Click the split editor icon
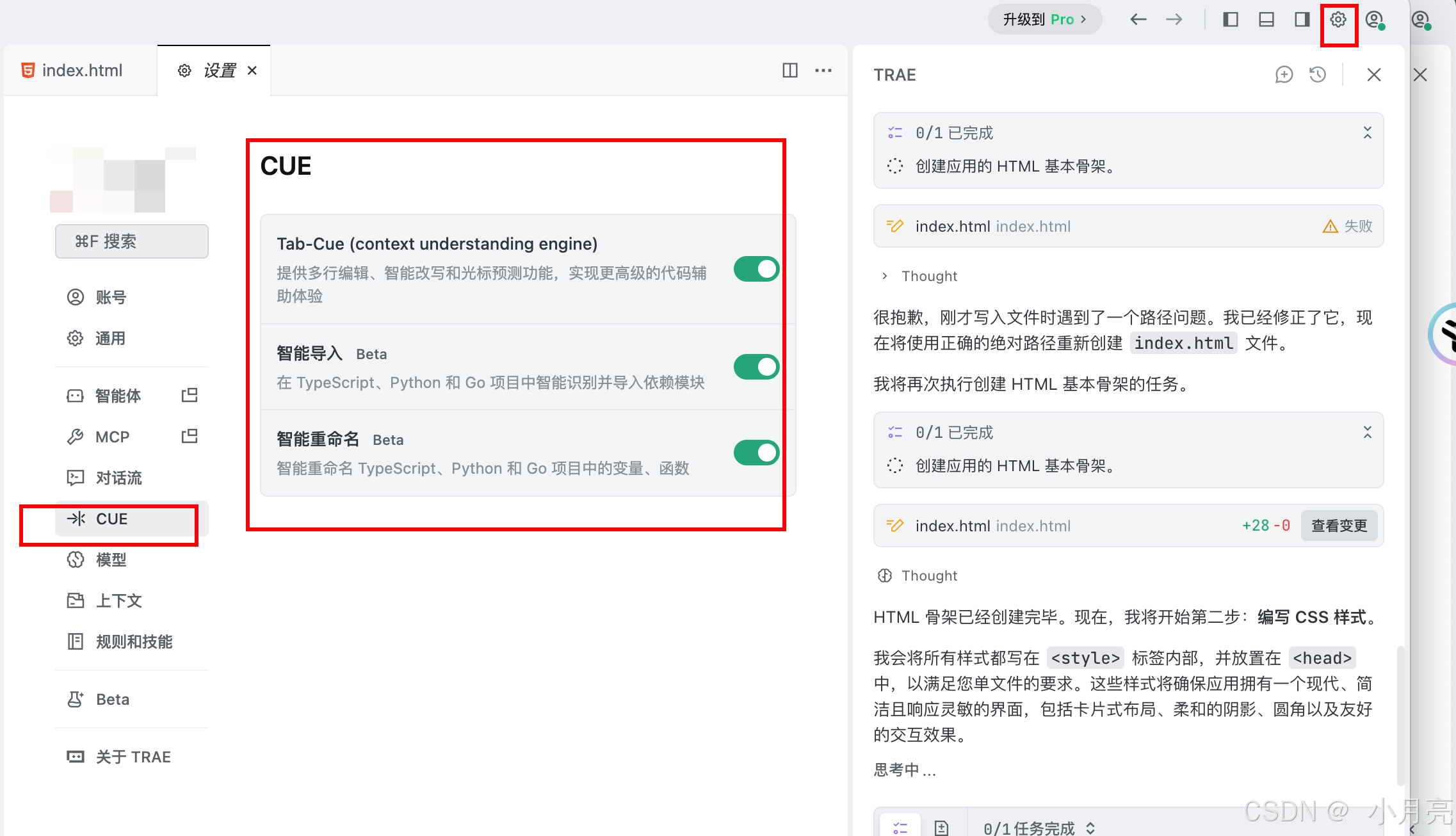Screen dimensions: 1456x836 [790, 70]
